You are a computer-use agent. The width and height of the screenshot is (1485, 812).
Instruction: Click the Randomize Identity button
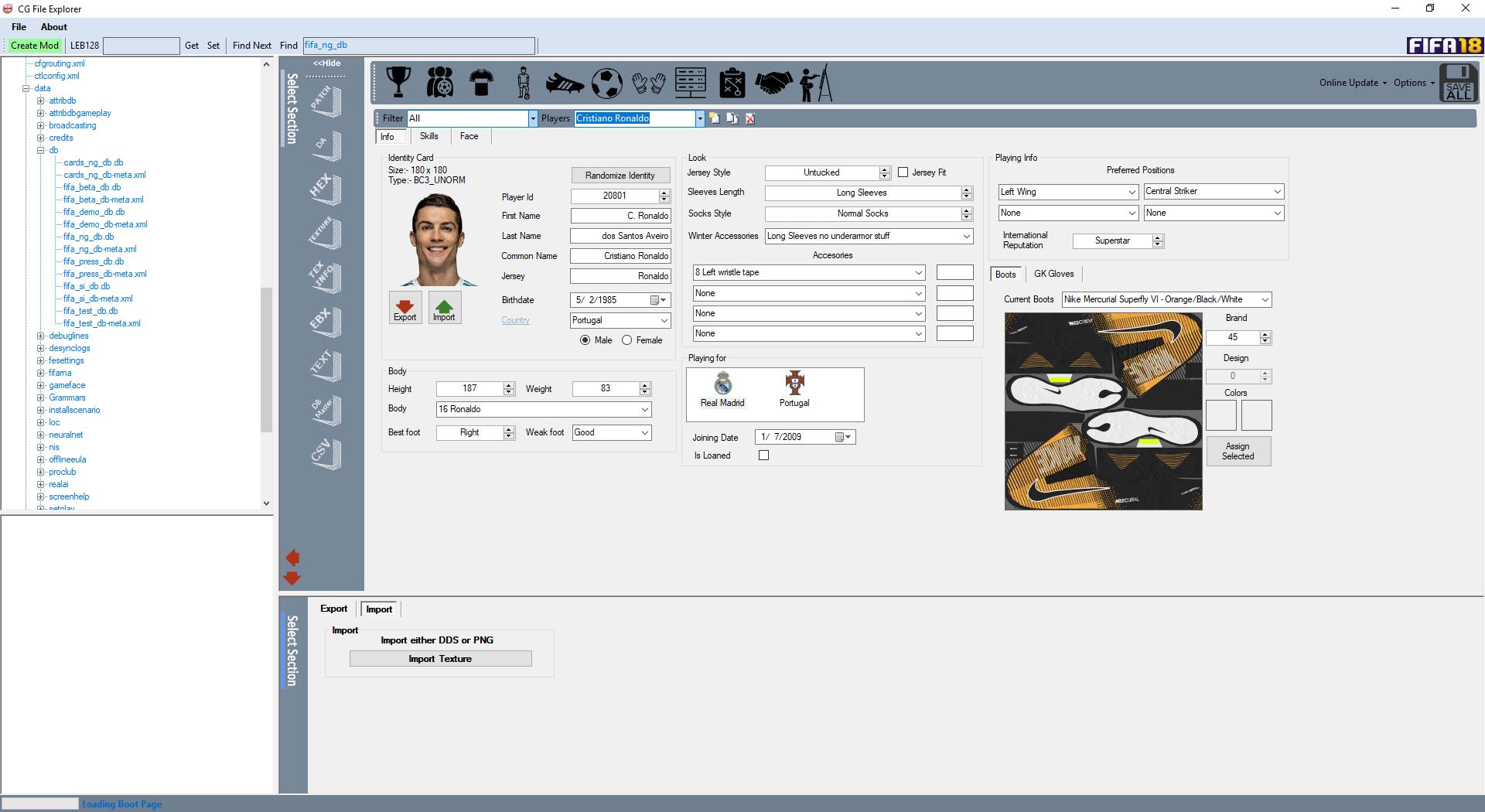[620, 176]
